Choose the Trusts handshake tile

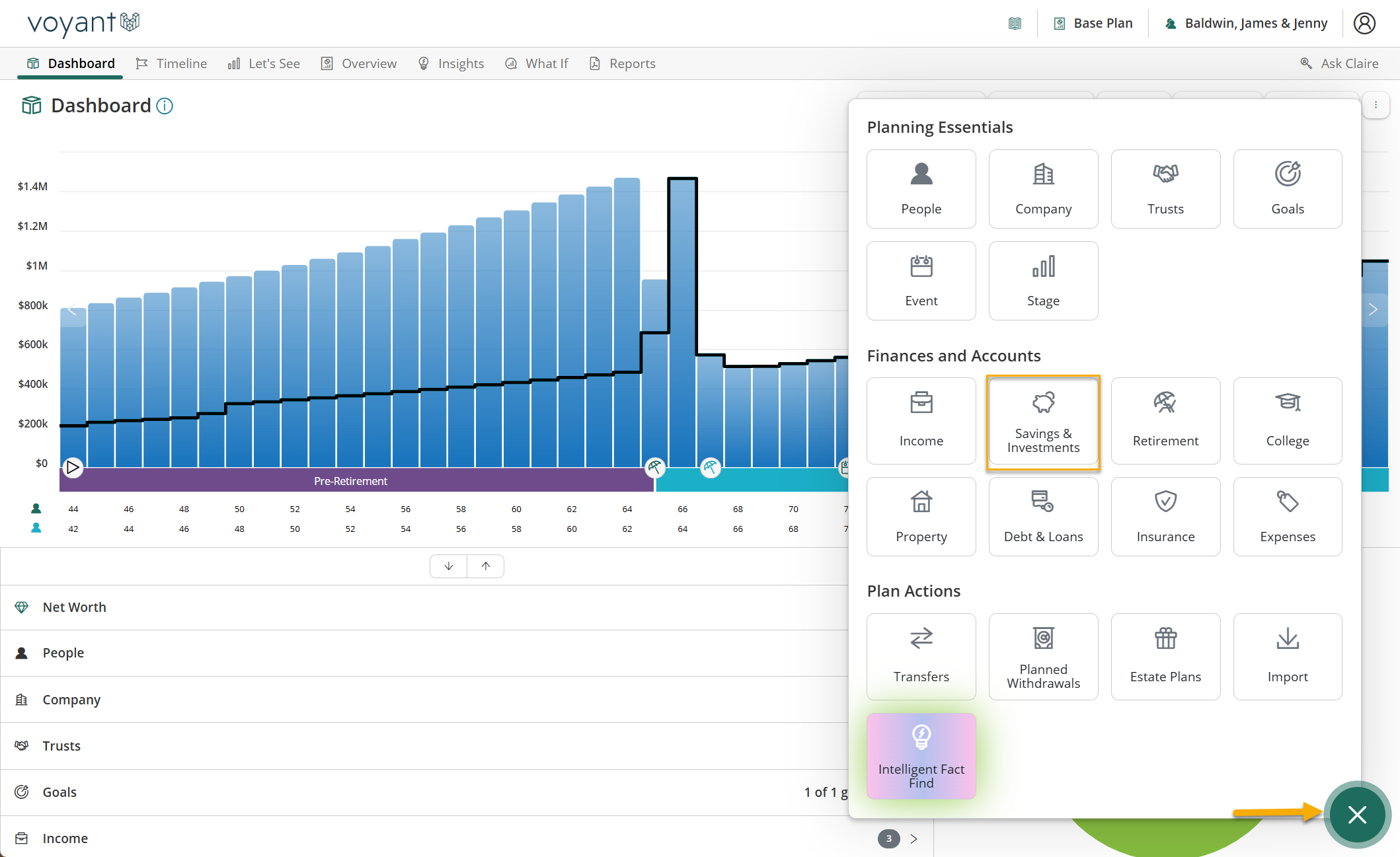tap(1165, 189)
